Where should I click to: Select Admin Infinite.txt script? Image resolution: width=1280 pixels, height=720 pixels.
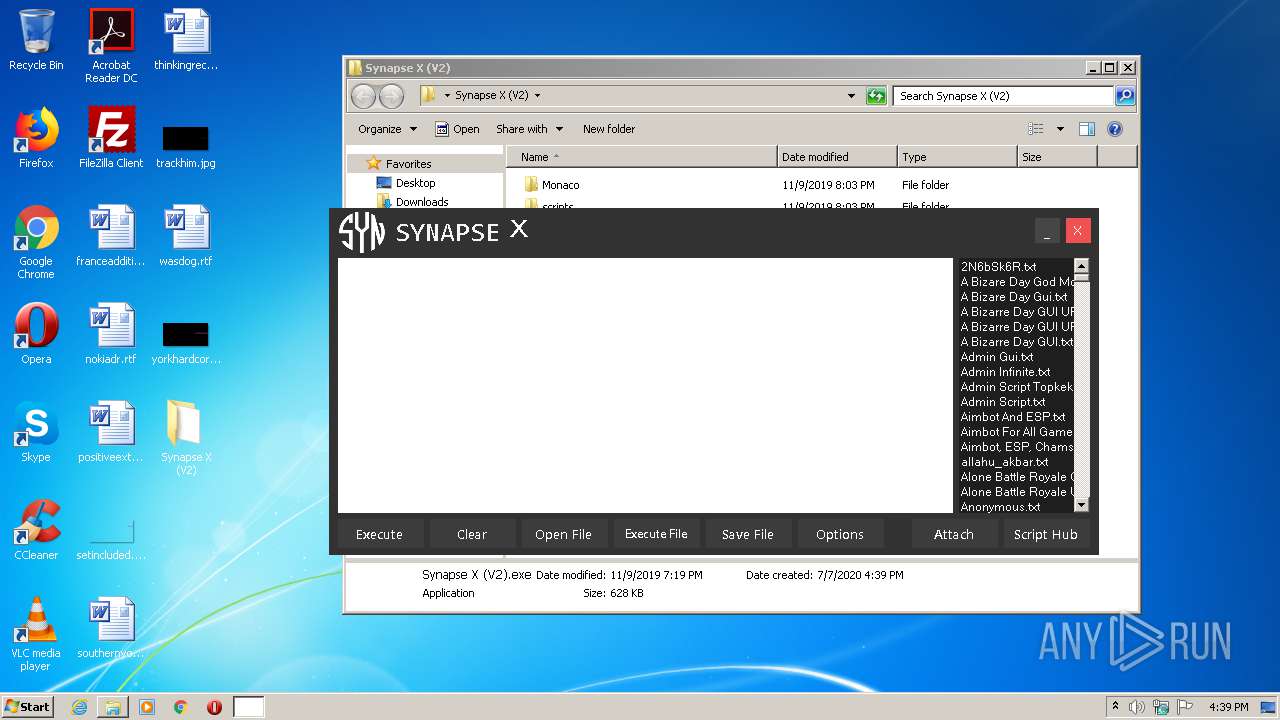click(x=1005, y=372)
